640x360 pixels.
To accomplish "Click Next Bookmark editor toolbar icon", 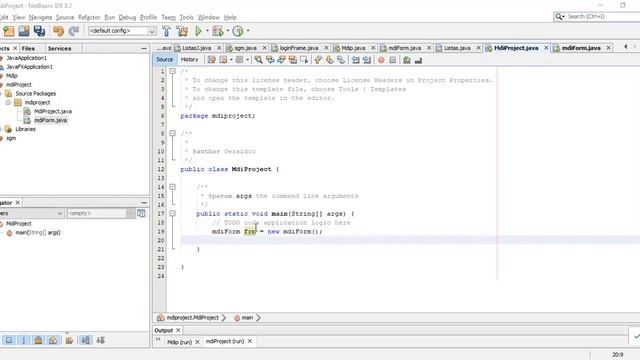I will point(329,60).
